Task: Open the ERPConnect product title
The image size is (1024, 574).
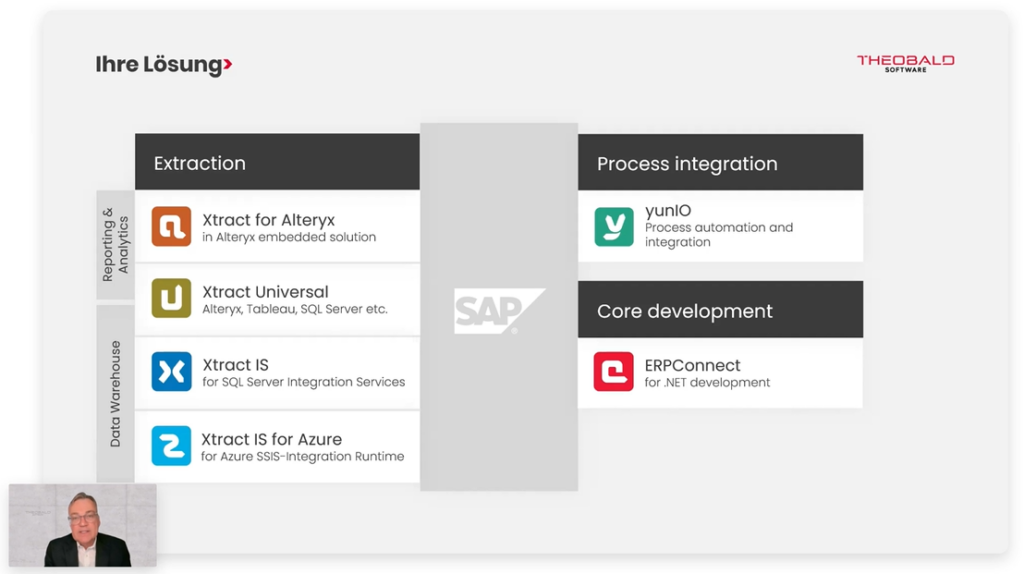Action: (692, 365)
